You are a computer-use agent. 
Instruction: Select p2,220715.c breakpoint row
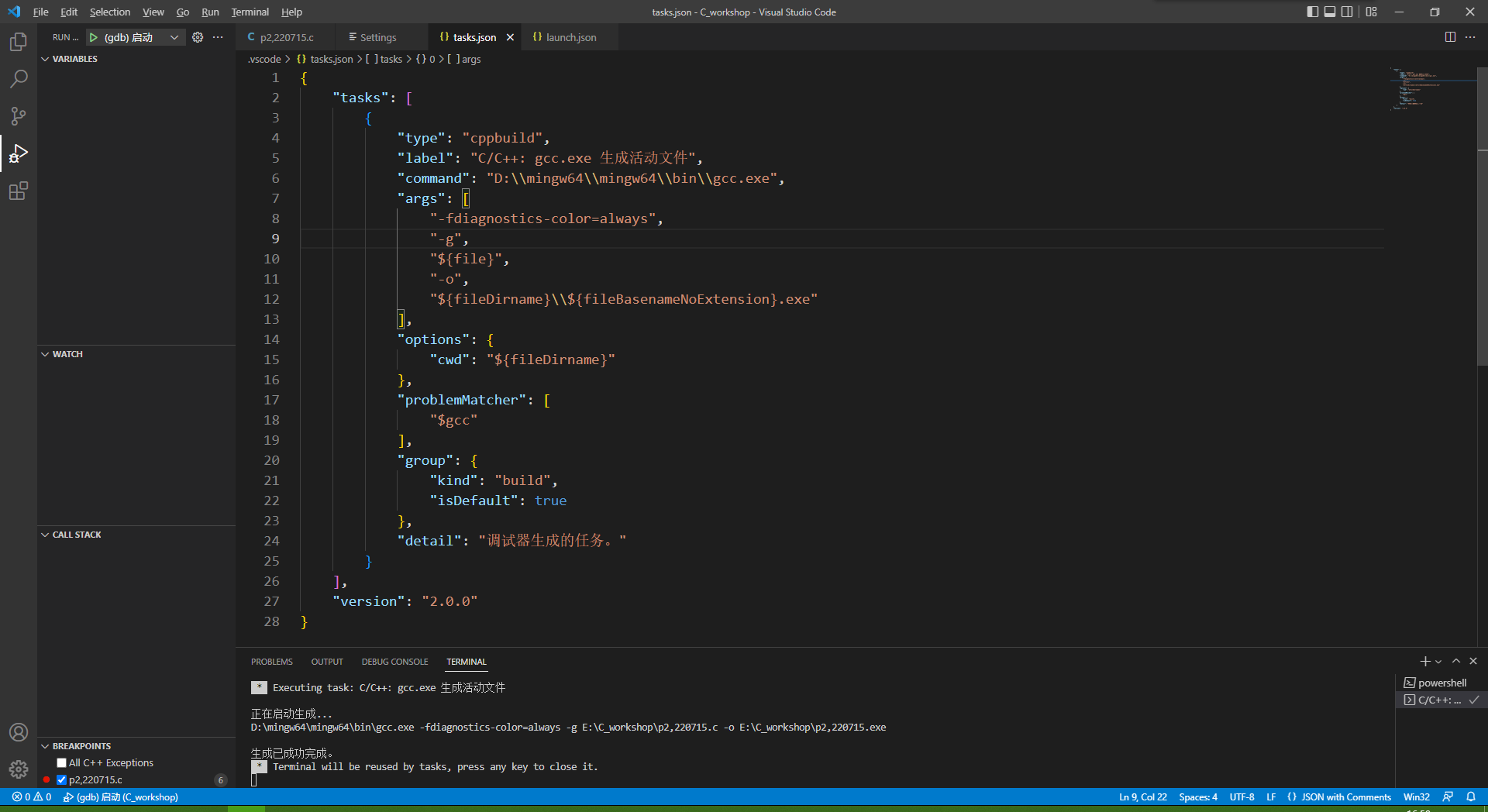[x=136, y=780]
